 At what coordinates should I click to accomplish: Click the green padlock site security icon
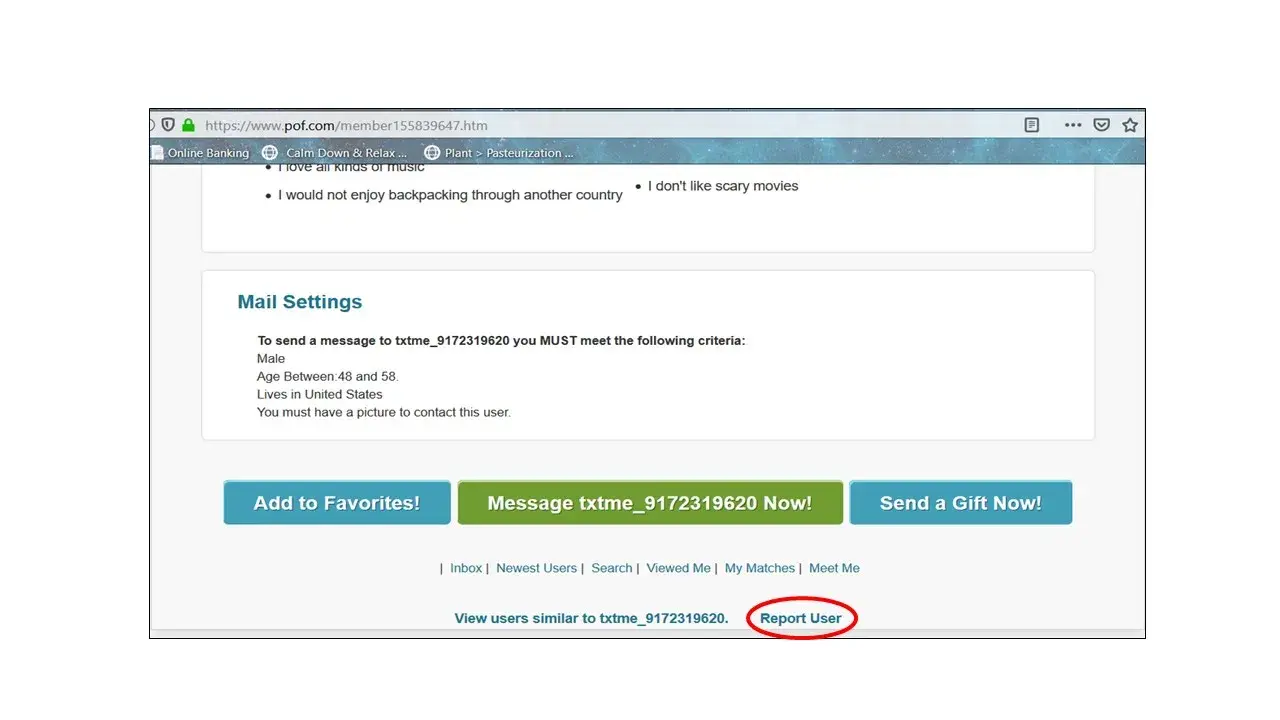[x=188, y=125]
